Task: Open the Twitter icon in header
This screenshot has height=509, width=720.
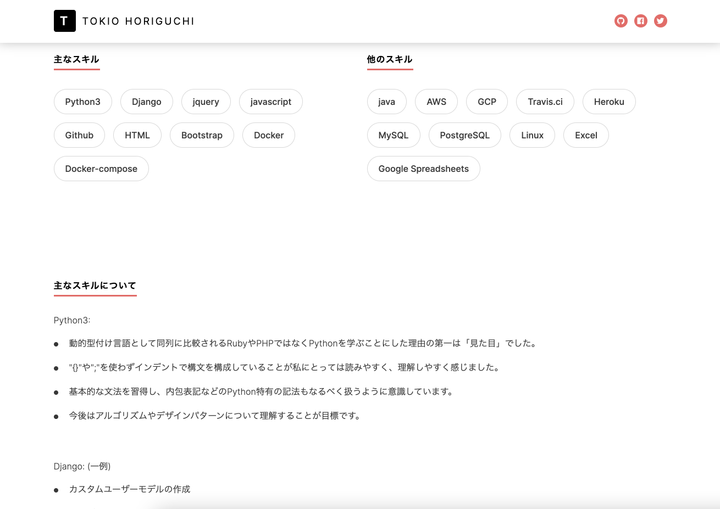Action: point(660,21)
